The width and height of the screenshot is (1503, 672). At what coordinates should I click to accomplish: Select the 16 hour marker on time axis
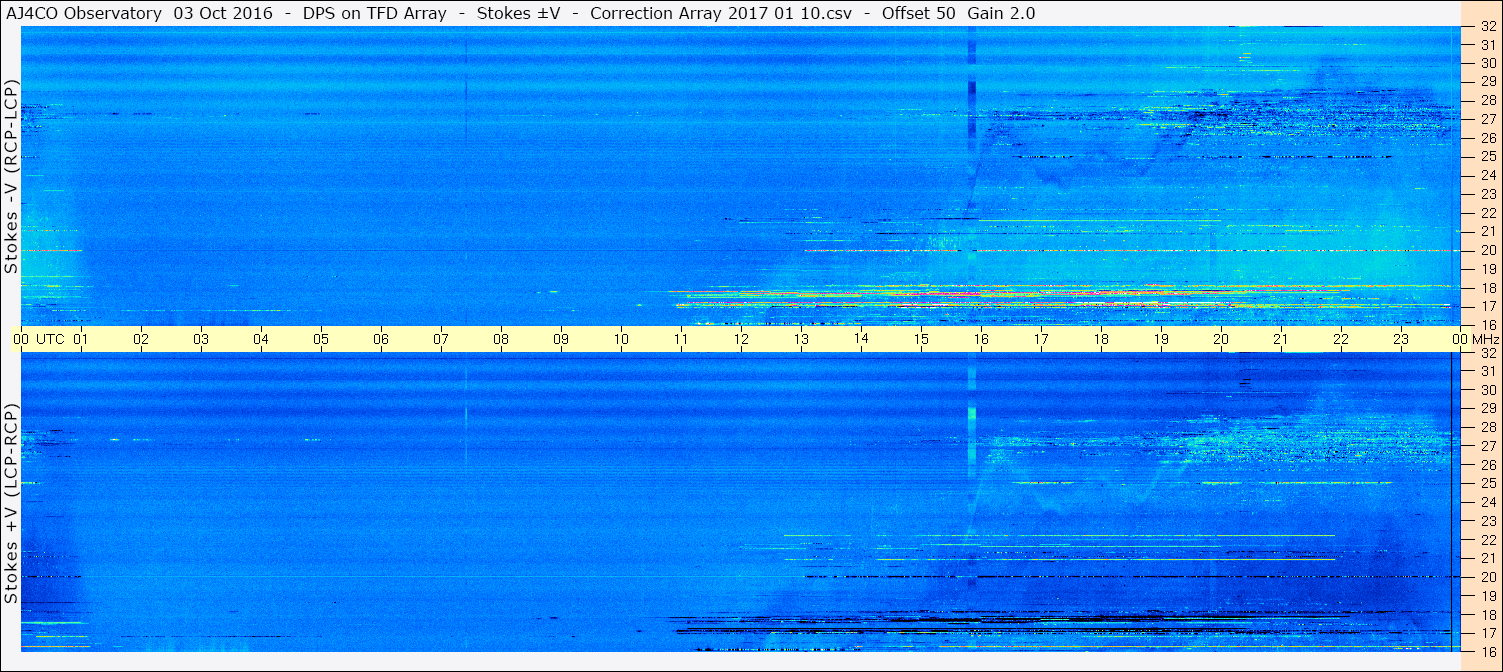(x=980, y=339)
